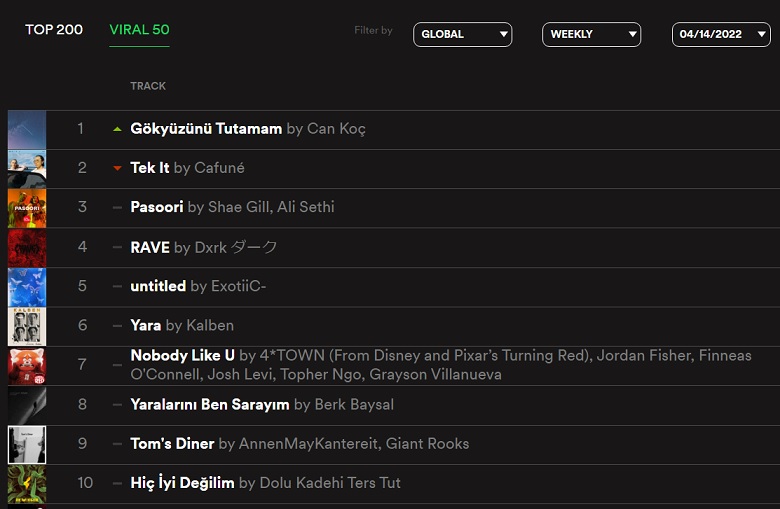Open track Yara by Kalben
Screen dimensions: 780x509
tap(182, 325)
